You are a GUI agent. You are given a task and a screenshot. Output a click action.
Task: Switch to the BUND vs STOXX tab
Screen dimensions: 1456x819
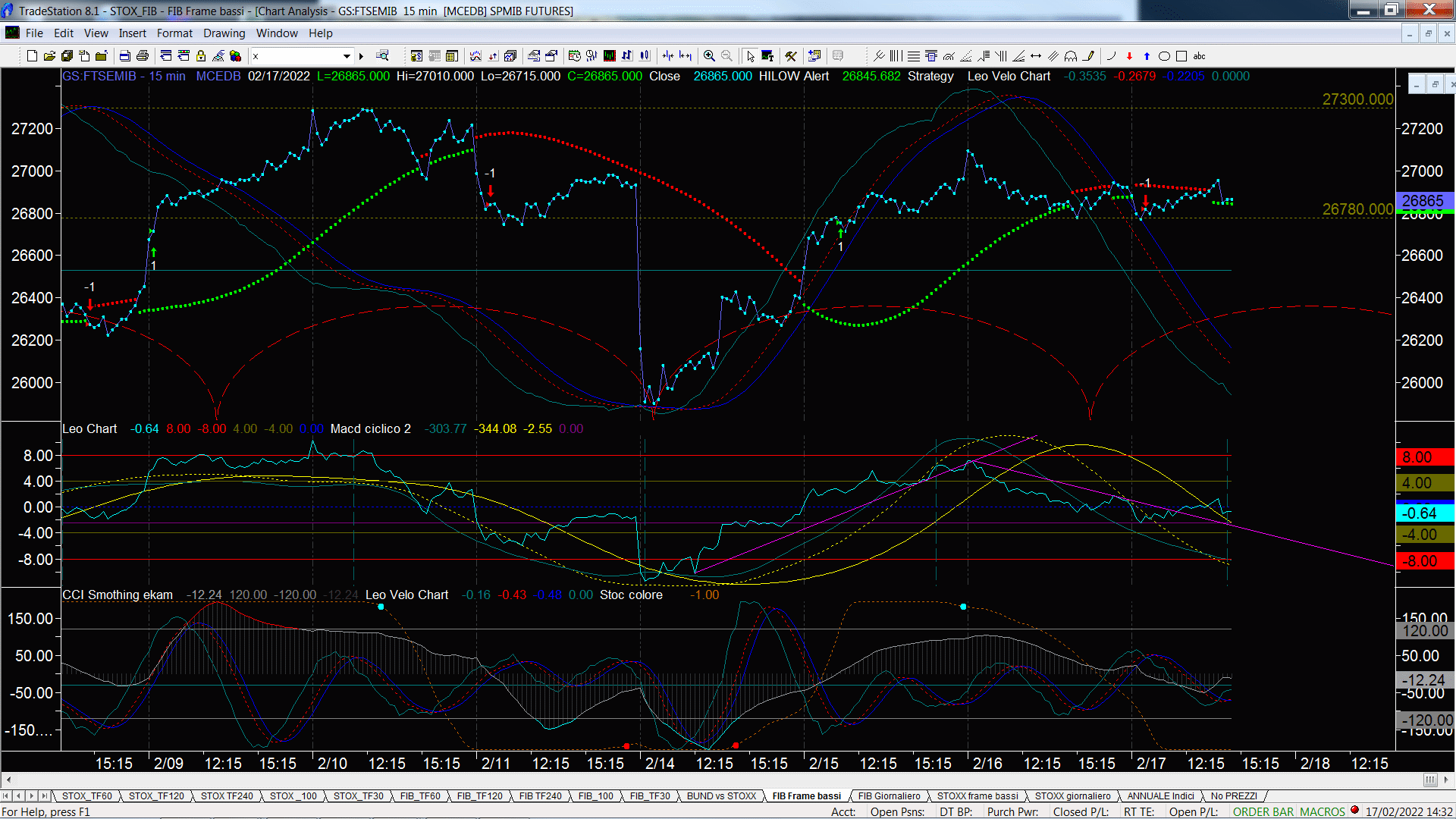coord(721,795)
